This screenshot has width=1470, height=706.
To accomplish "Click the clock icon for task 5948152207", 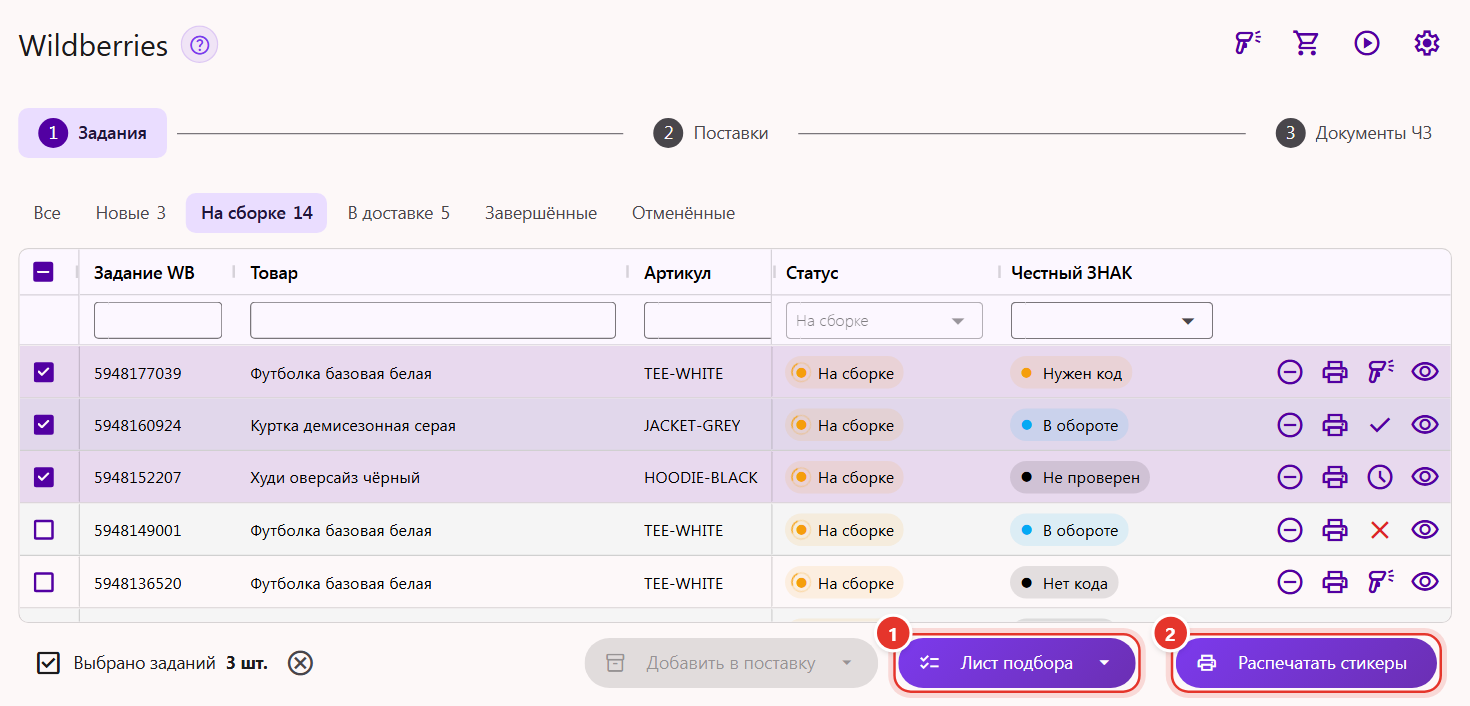I will [1380, 477].
